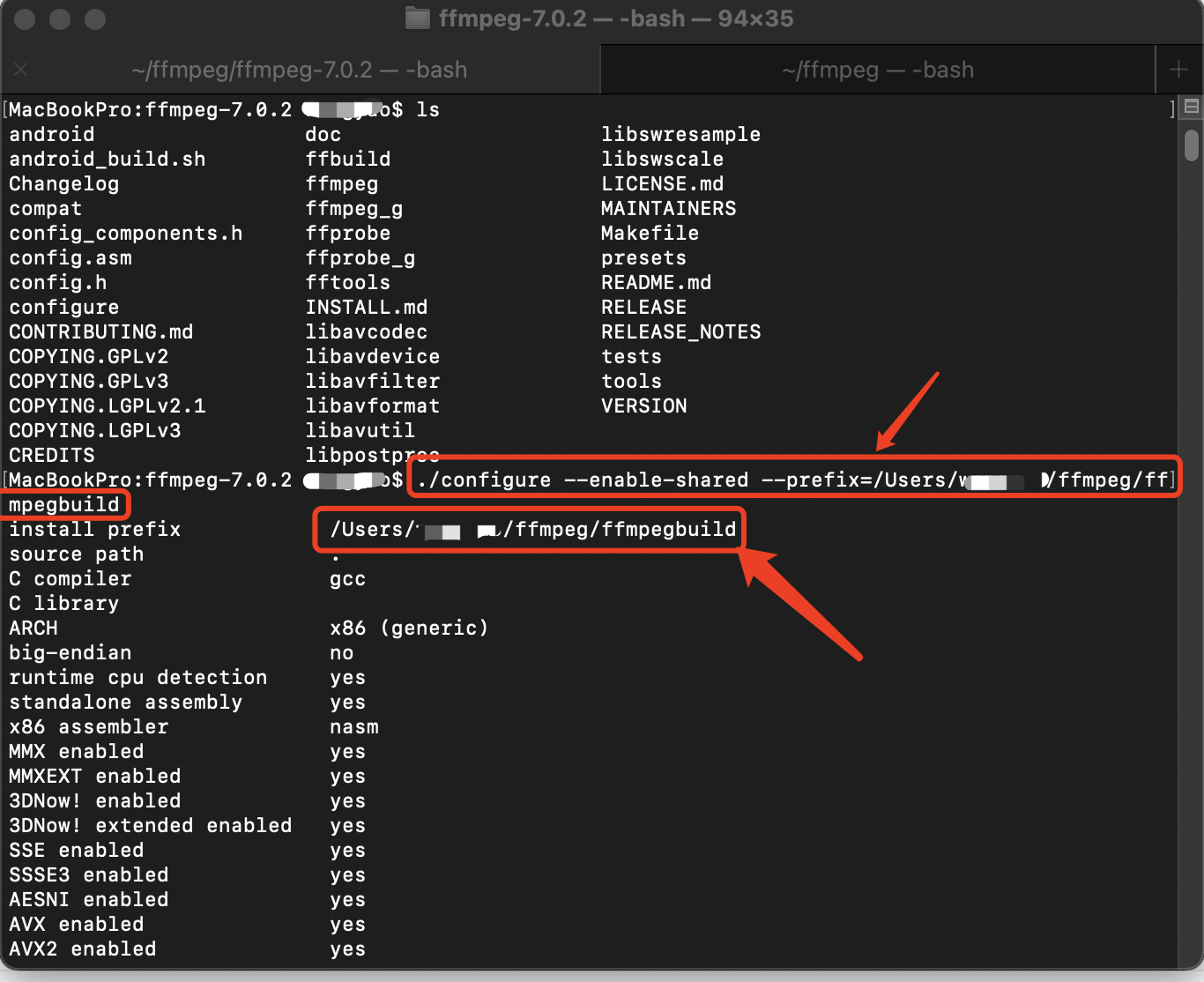The width and height of the screenshot is (1204, 982).
Task: Click the terminal vertical scrollbar thumb
Action: (x=1192, y=145)
